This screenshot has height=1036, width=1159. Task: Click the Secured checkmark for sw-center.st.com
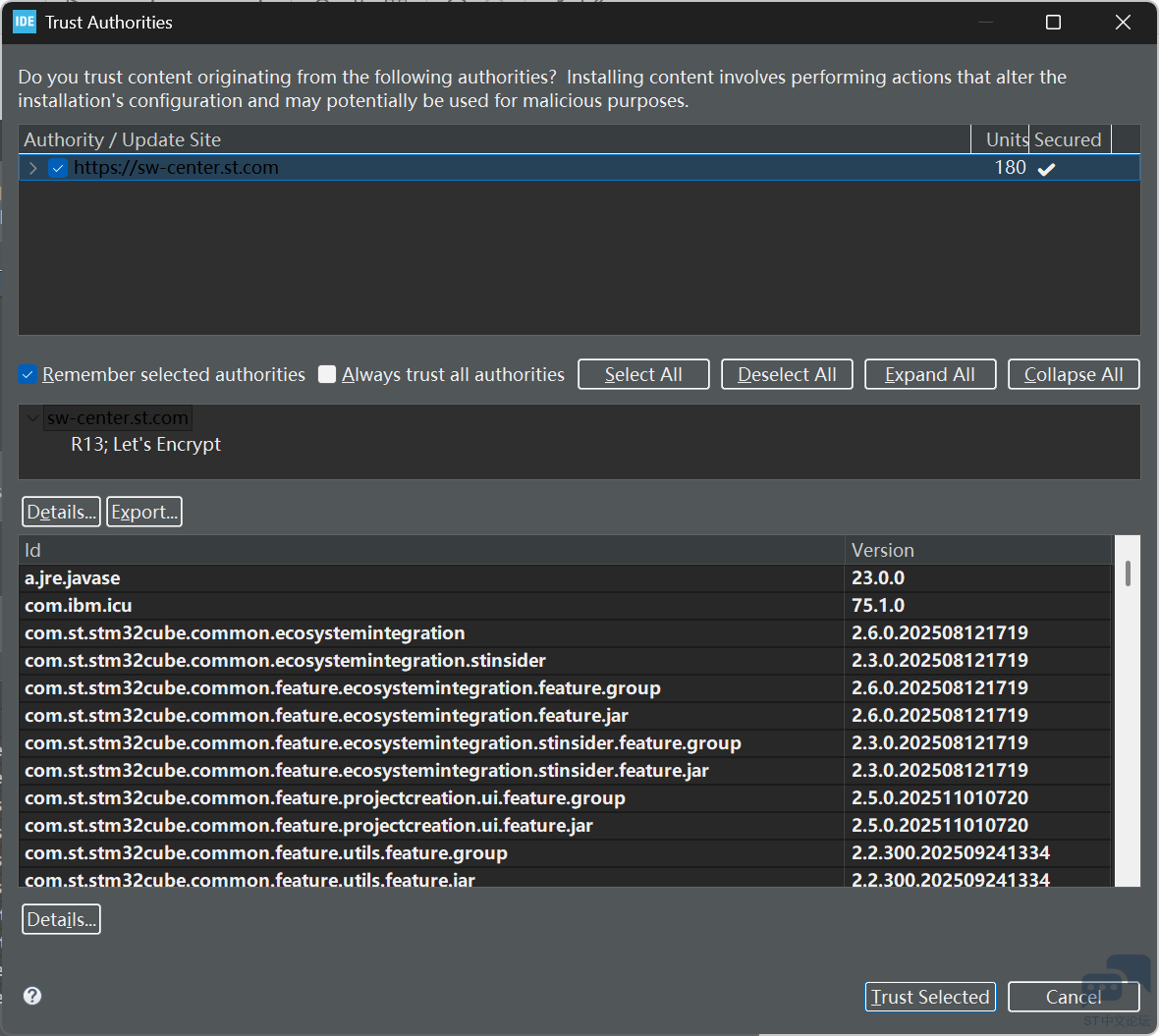click(1046, 169)
